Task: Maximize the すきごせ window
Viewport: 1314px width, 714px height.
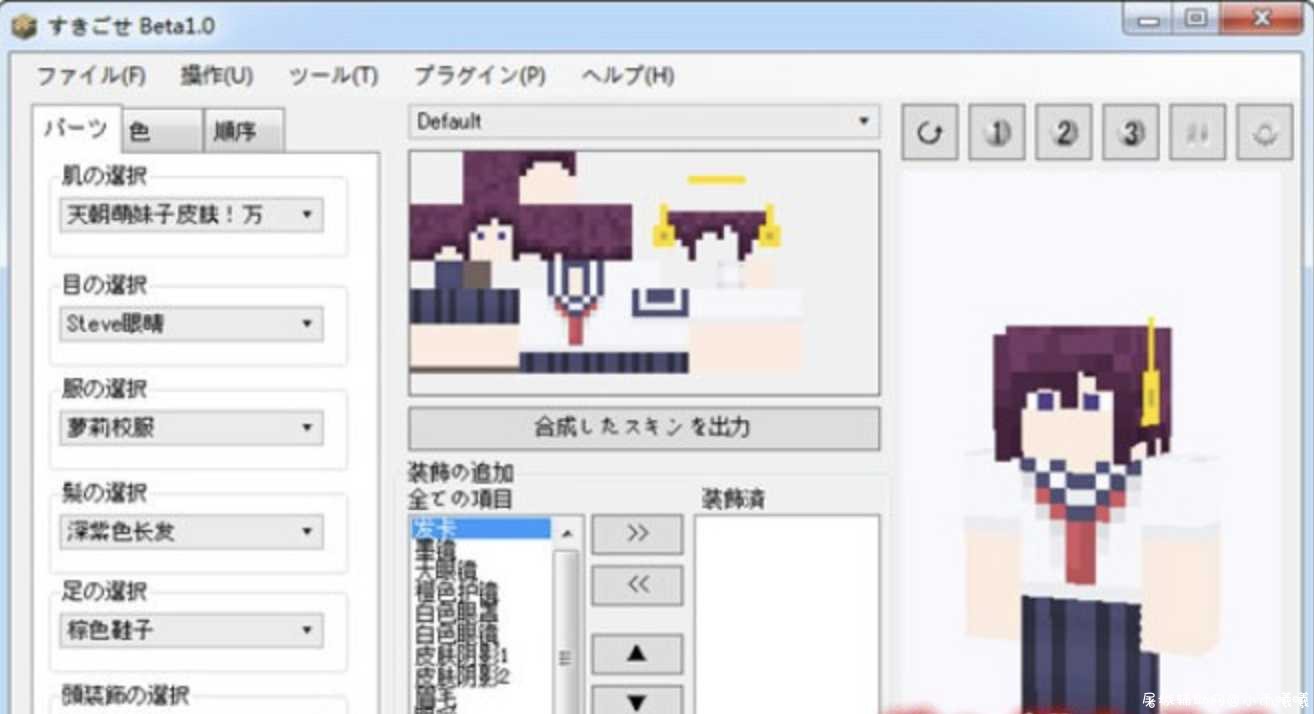Action: [1196, 19]
